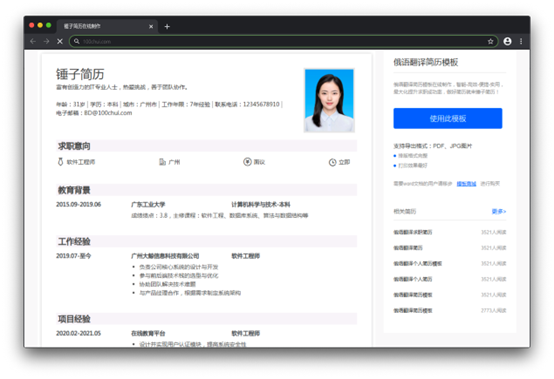Click the job title icon beside 软件工程师
This screenshot has width=554, height=379.
pyautogui.click(x=60, y=162)
